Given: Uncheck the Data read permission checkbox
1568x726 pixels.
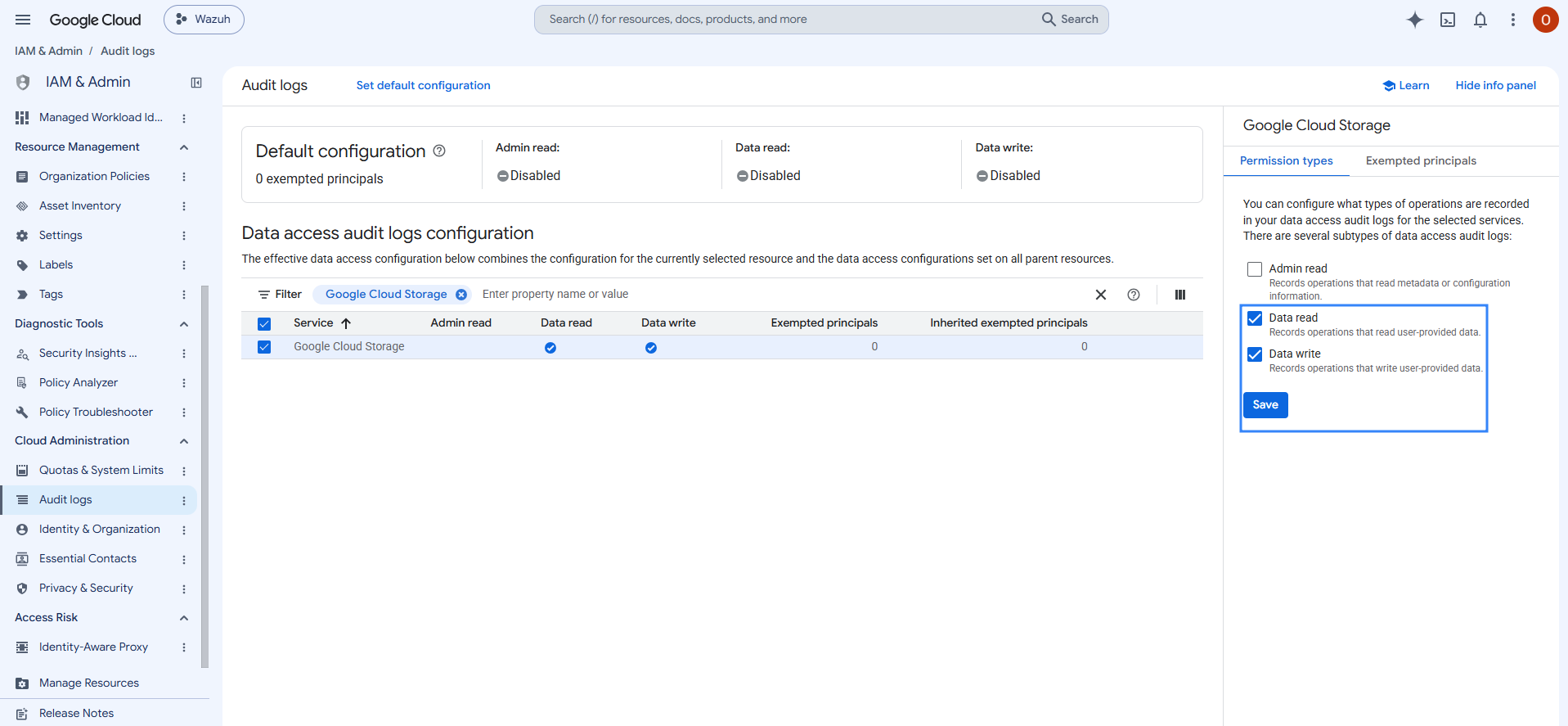Looking at the screenshot, I should pyautogui.click(x=1255, y=318).
